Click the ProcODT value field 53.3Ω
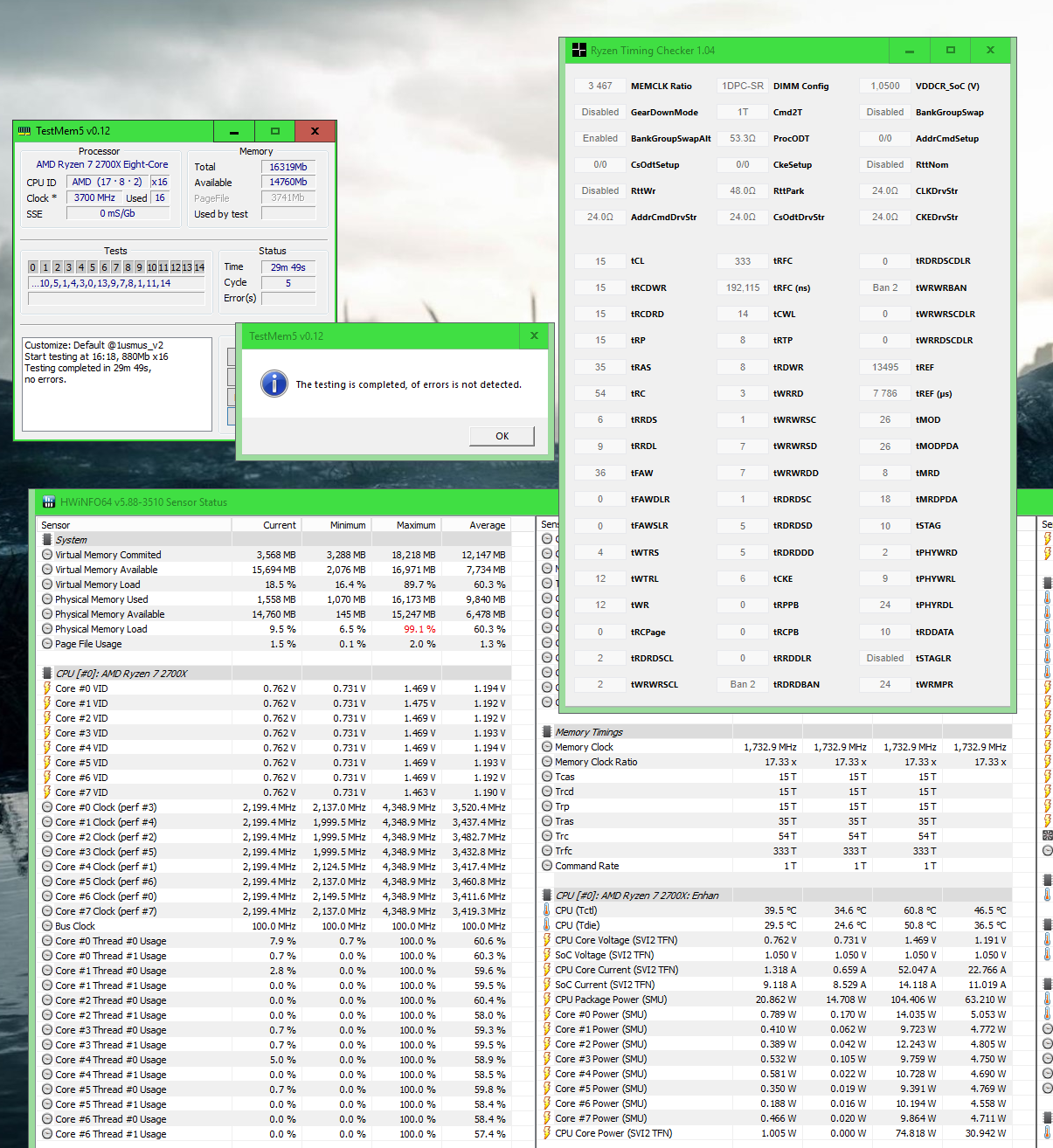Viewport: 1053px width, 1148px height. coord(742,138)
